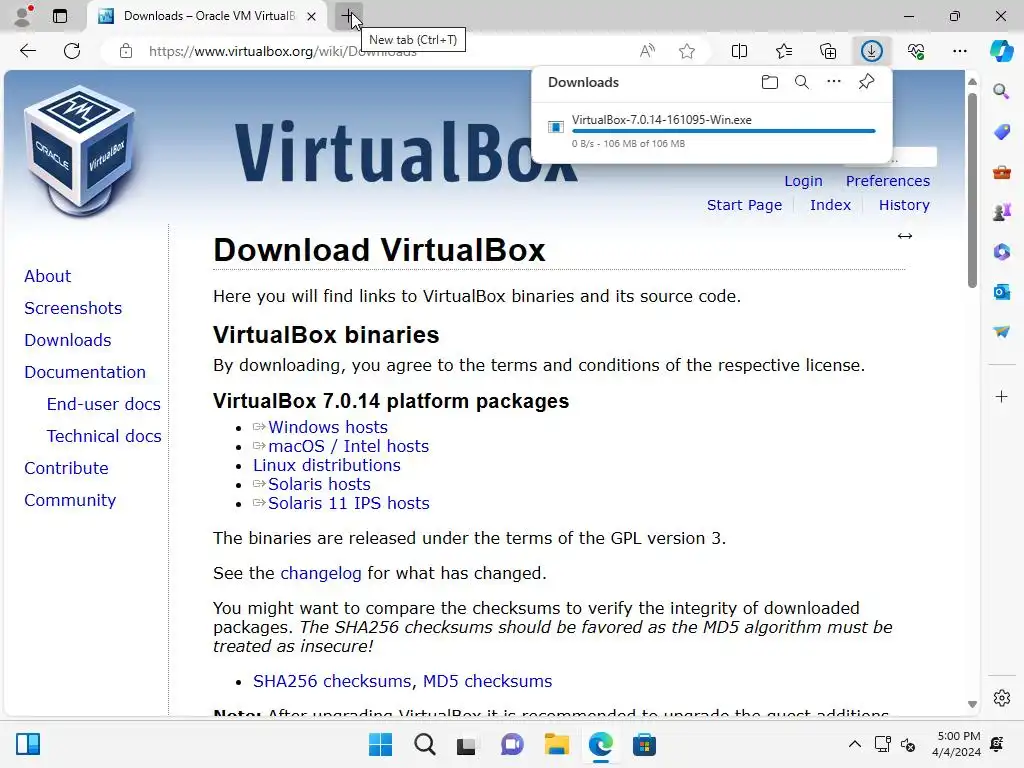The image size is (1024, 768).
Task: Open sidebar Tools briefcase icon
Action: pyautogui.click(x=1002, y=172)
